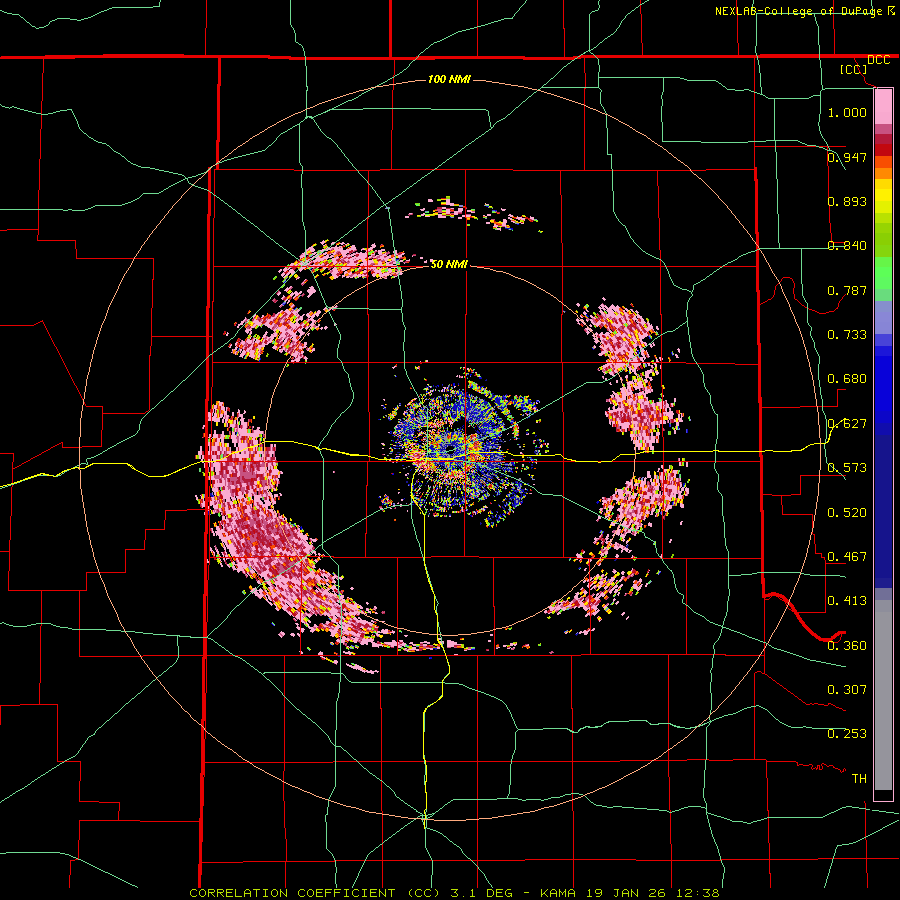
Task: Click the TH legend label
Action: click(x=859, y=779)
